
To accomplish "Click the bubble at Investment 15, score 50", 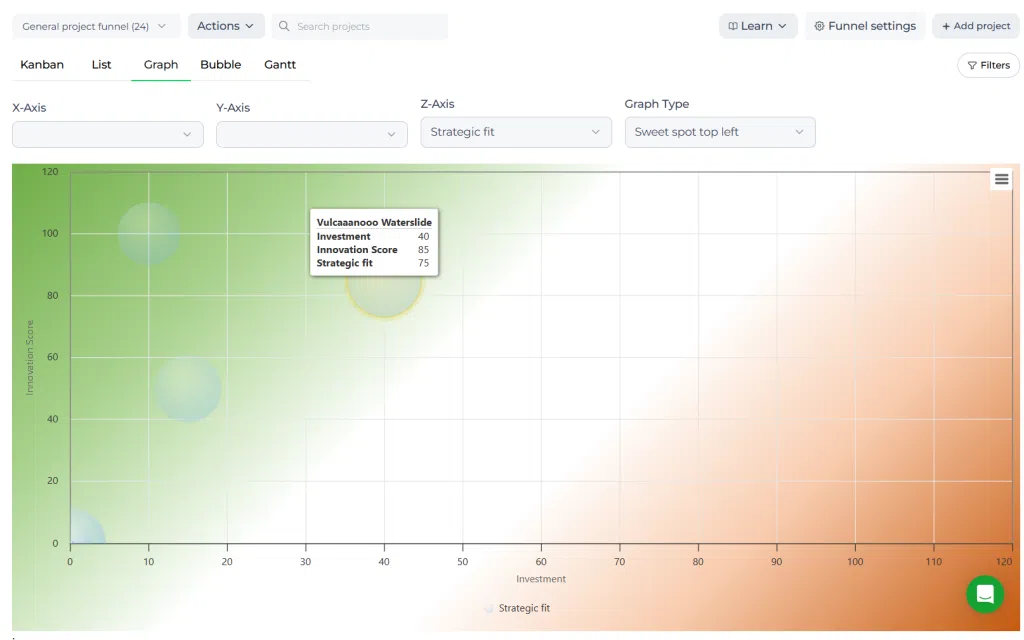I will tap(188, 389).
